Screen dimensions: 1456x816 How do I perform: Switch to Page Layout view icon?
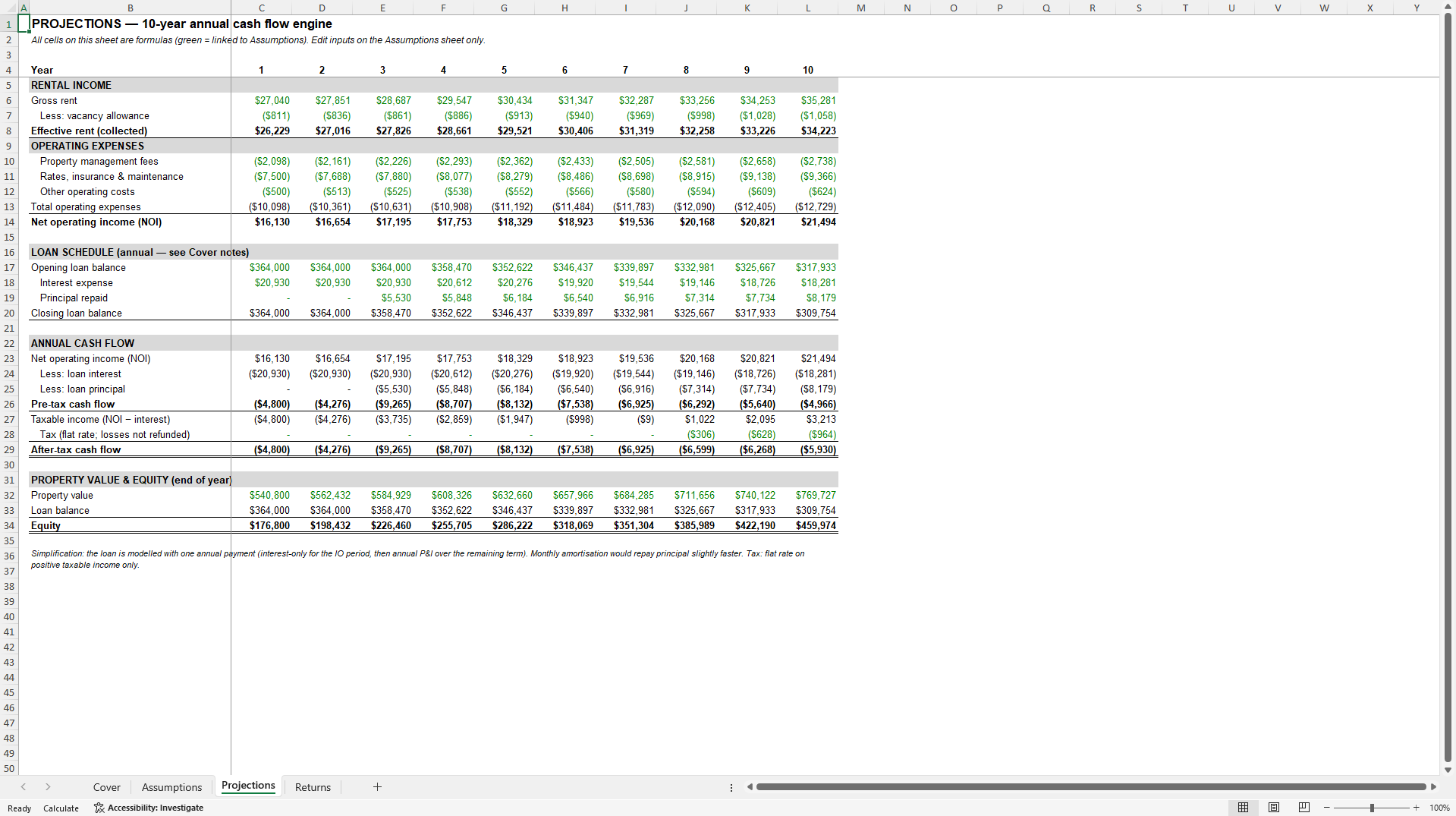[1274, 808]
